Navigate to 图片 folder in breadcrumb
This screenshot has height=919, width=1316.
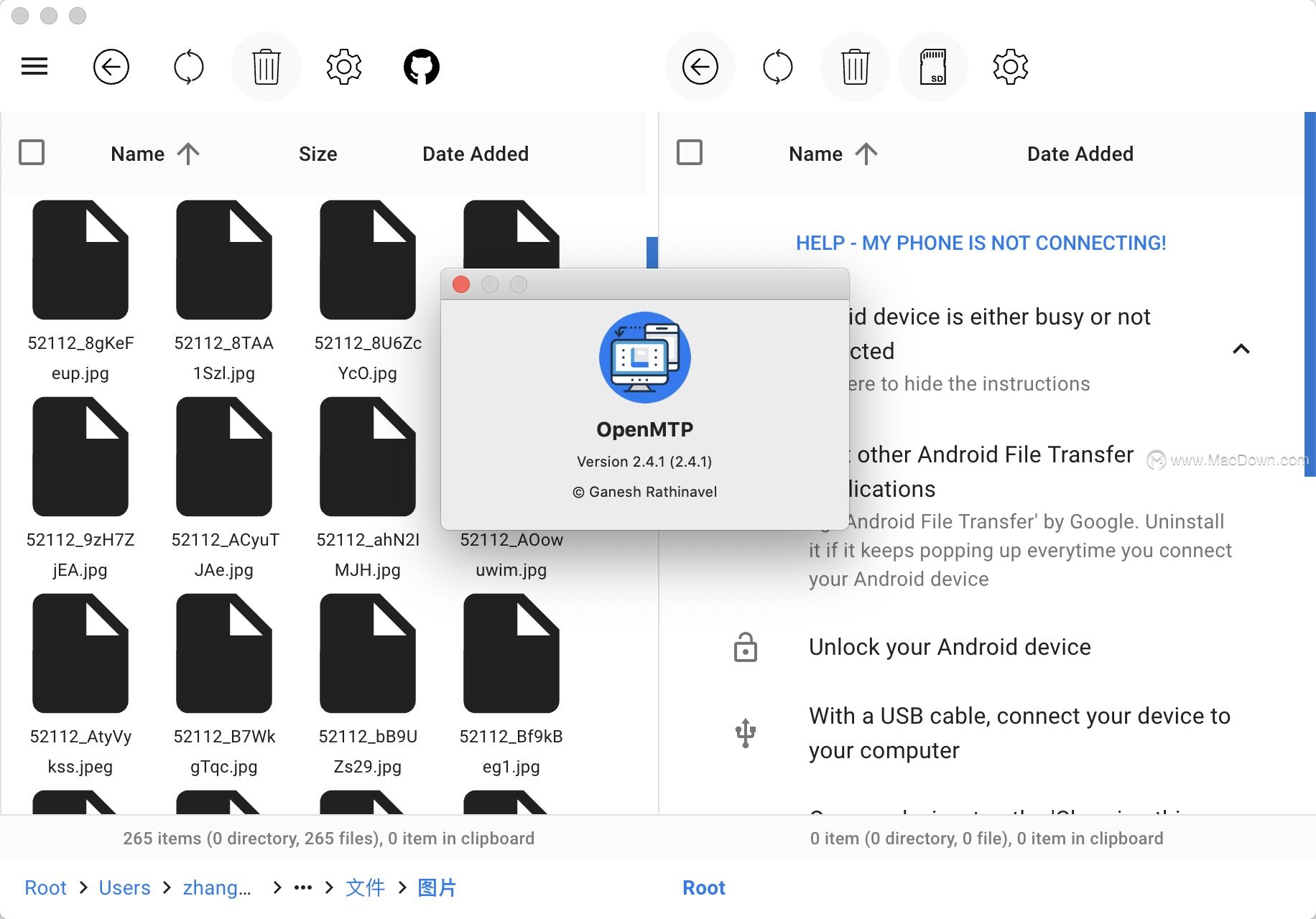pos(437,888)
